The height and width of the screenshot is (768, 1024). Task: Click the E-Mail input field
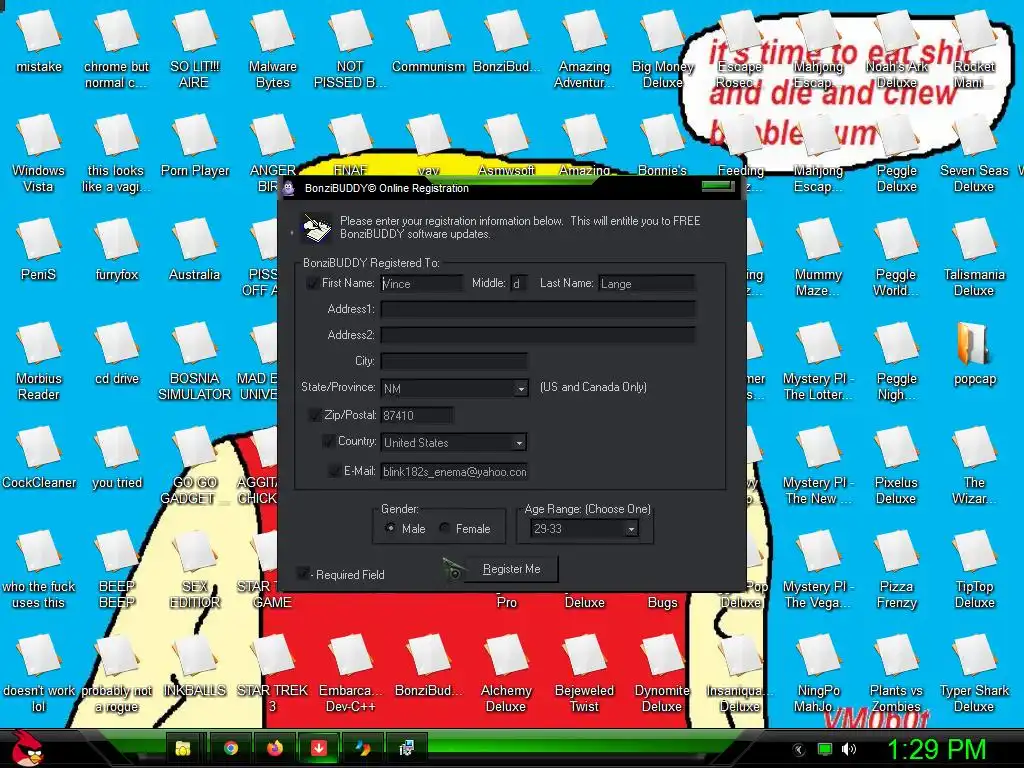454,472
